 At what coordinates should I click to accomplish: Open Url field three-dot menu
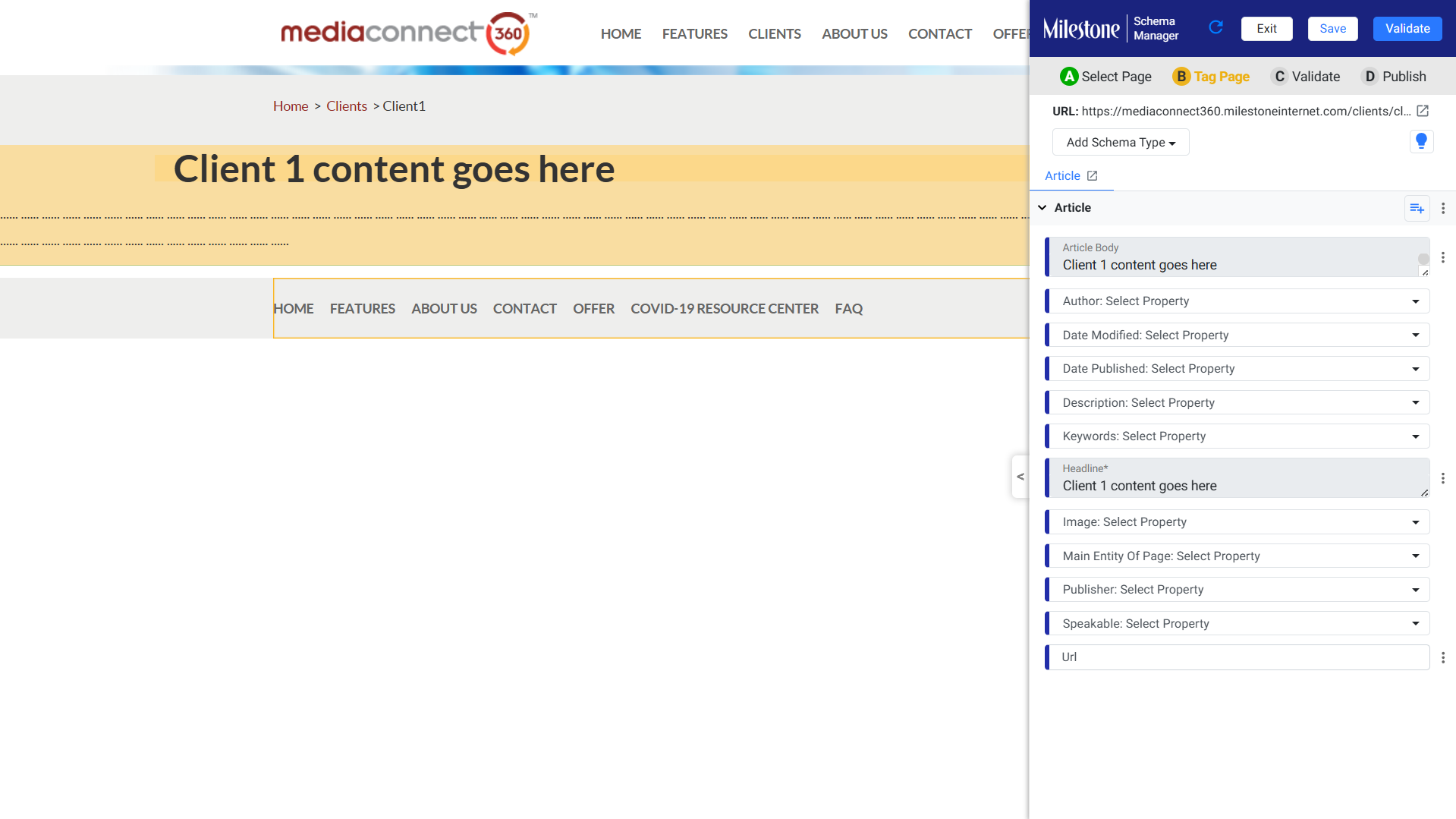coord(1443,657)
